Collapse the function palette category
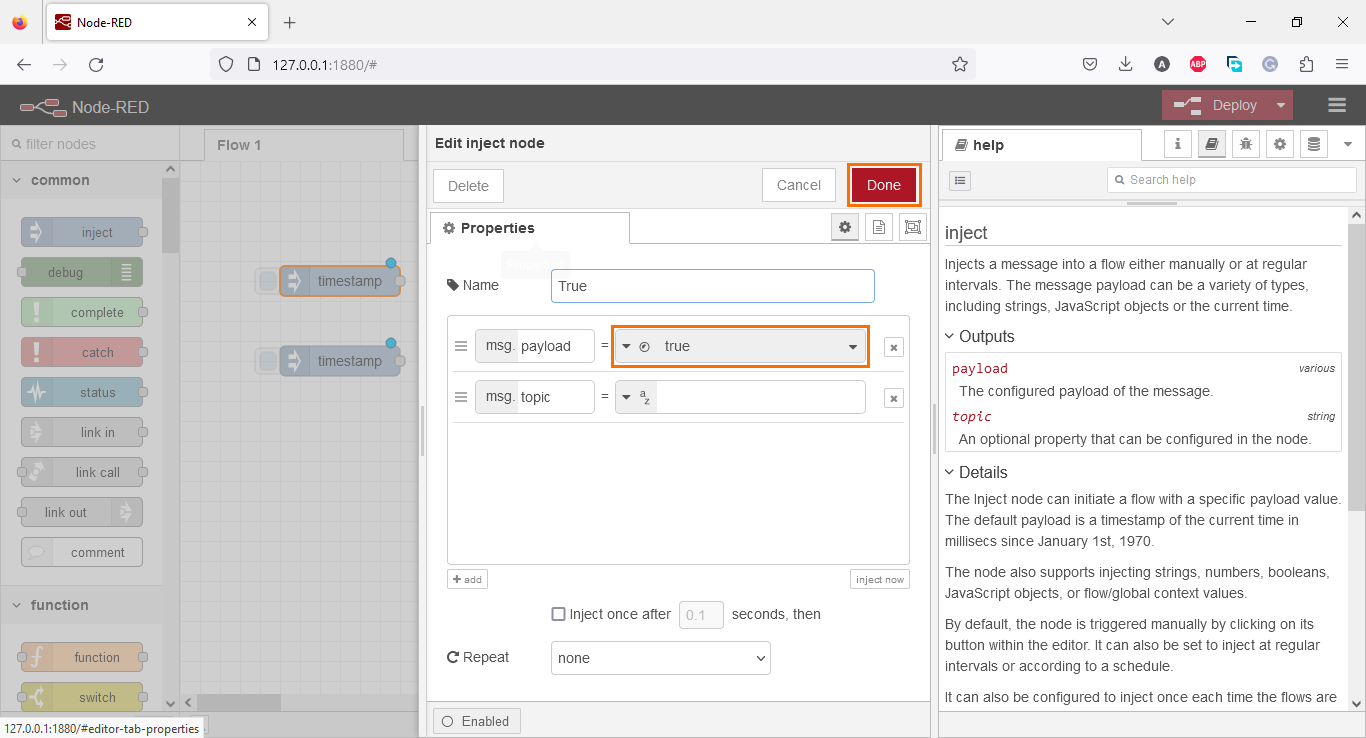This screenshot has width=1366, height=738. 81,605
